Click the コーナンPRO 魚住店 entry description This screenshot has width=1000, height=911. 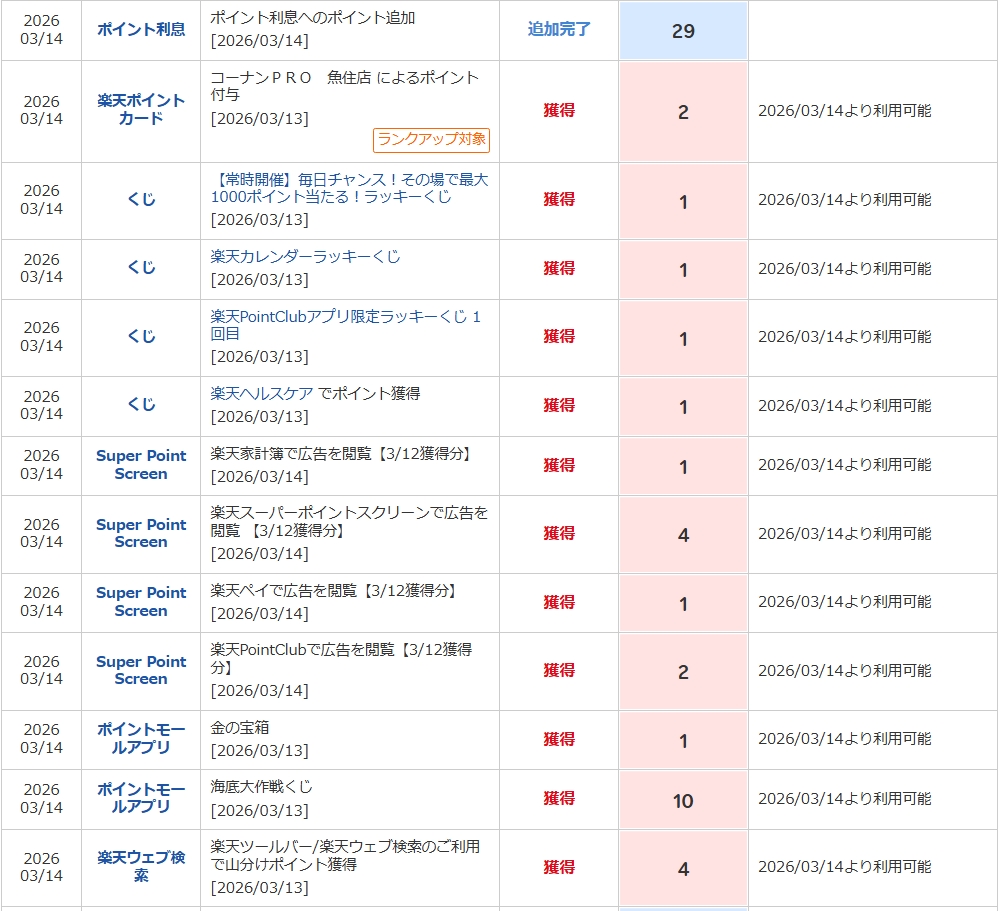pos(344,86)
